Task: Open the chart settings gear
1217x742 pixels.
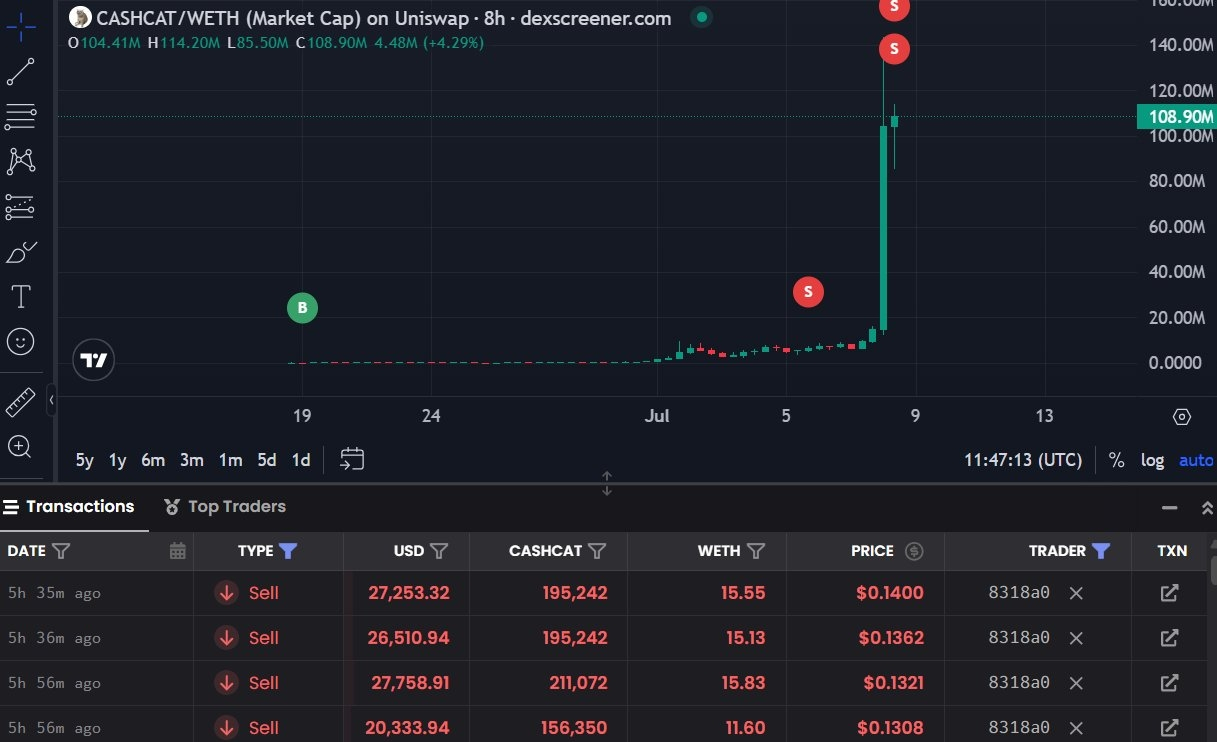Action: click(x=1182, y=417)
